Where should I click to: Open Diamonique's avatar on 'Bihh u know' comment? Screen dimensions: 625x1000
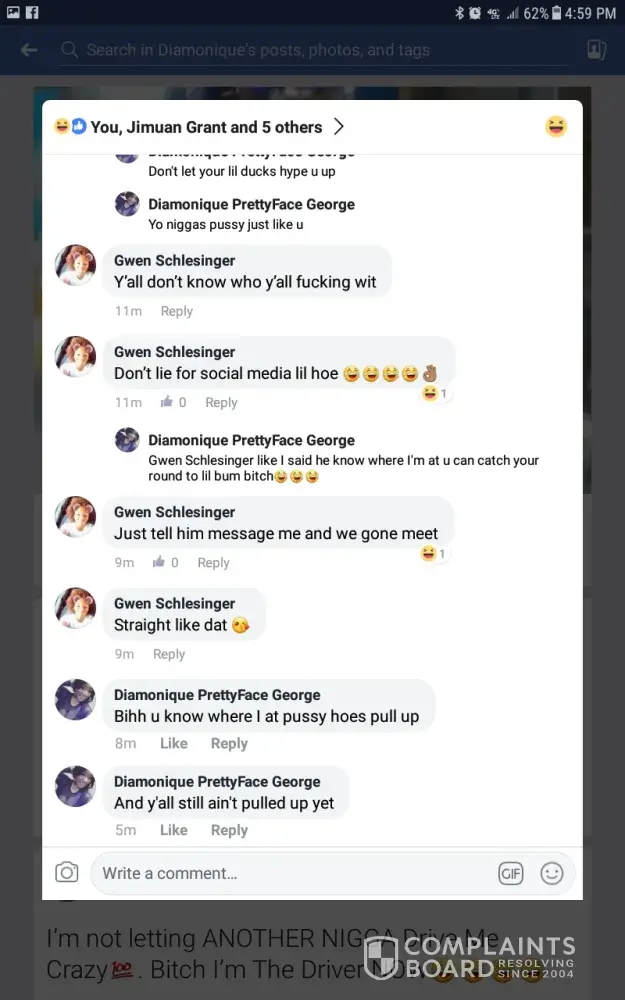pyautogui.click(x=75, y=699)
